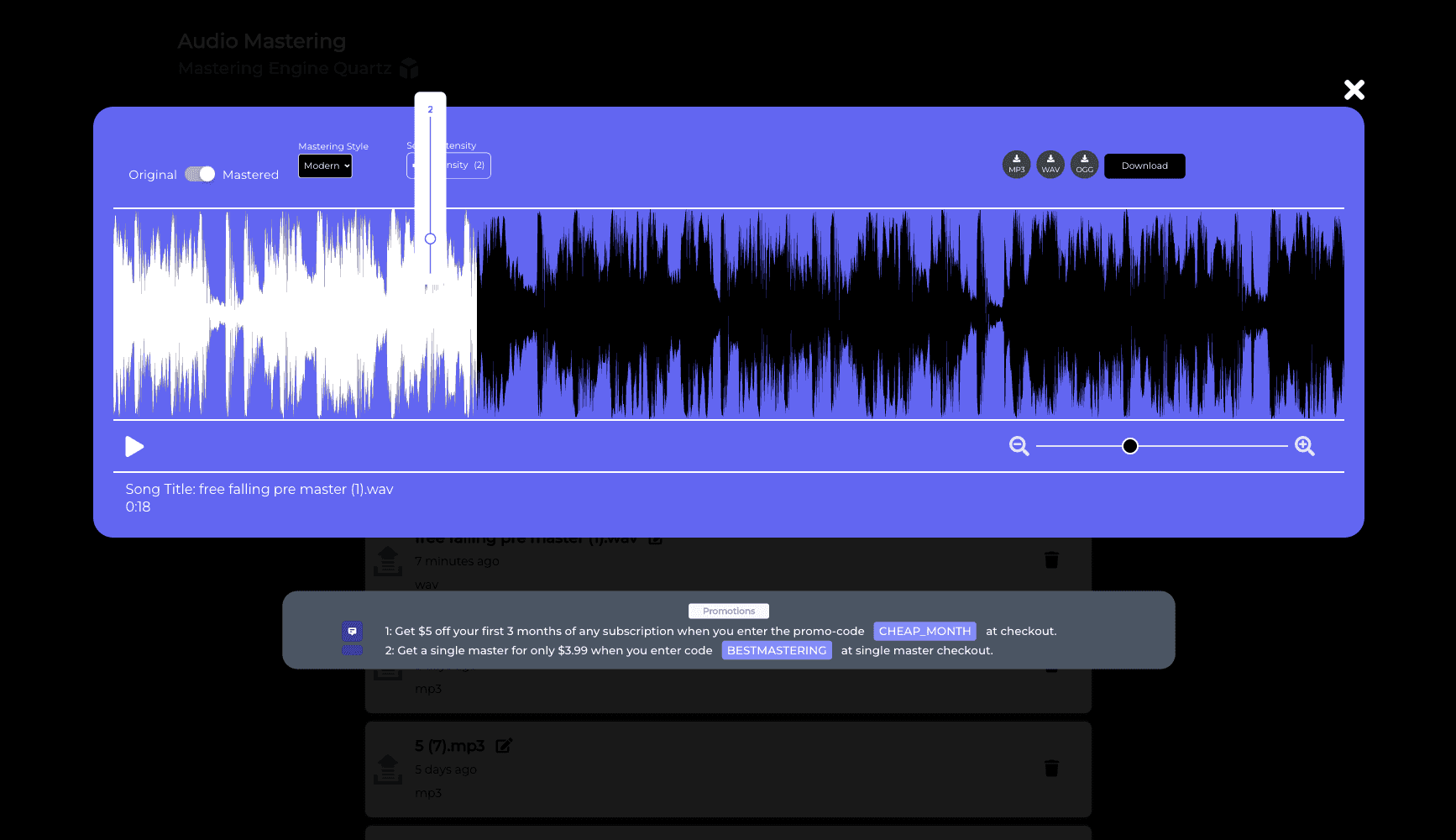
Task: Download the master as MP3
Action: click(x=1016, y=165)
